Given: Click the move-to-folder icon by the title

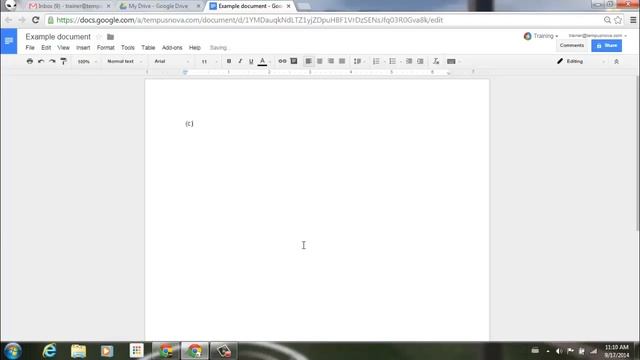Looking at the screenshot, I should click(110, 37).
